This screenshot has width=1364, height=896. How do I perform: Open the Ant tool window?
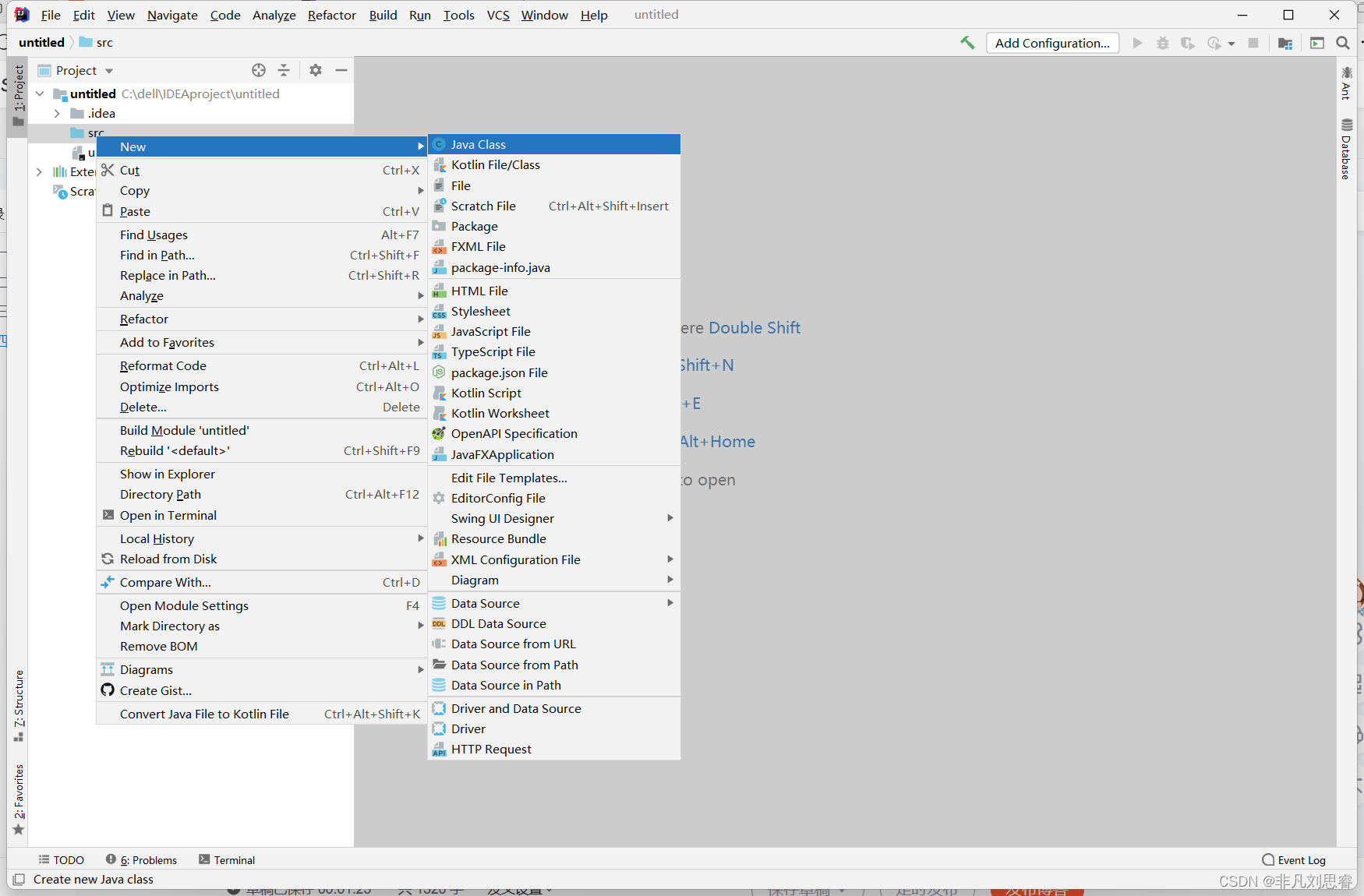pyautogui.click(x=1346, y=83)
